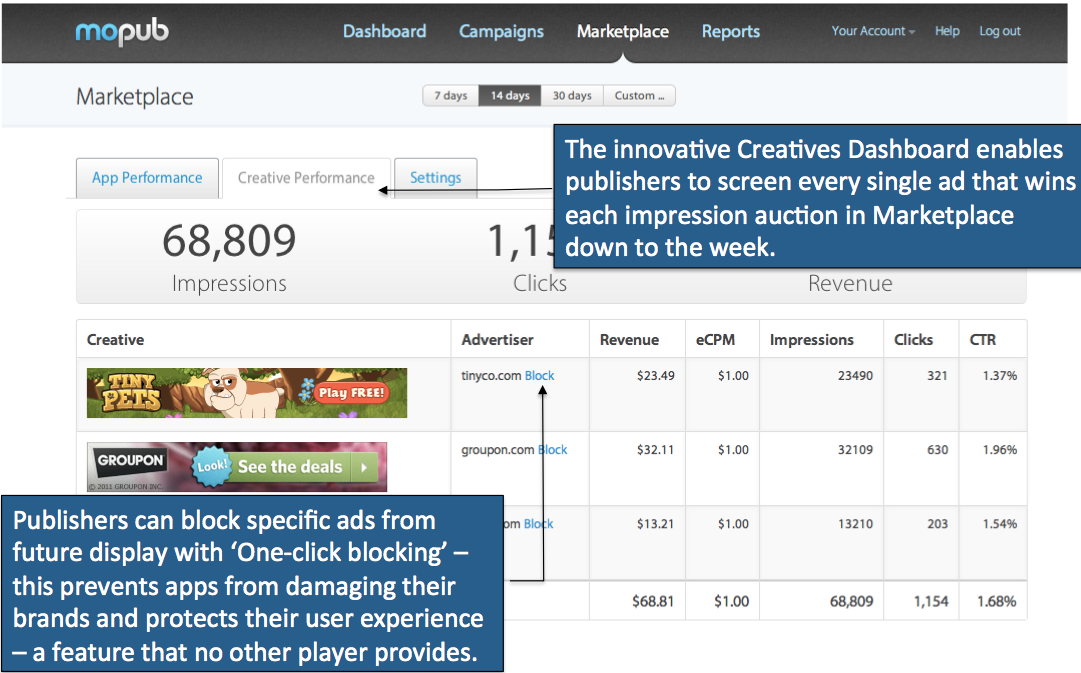Switch to the 30 days range
The image size is (1081, 673).
[572, 96]
